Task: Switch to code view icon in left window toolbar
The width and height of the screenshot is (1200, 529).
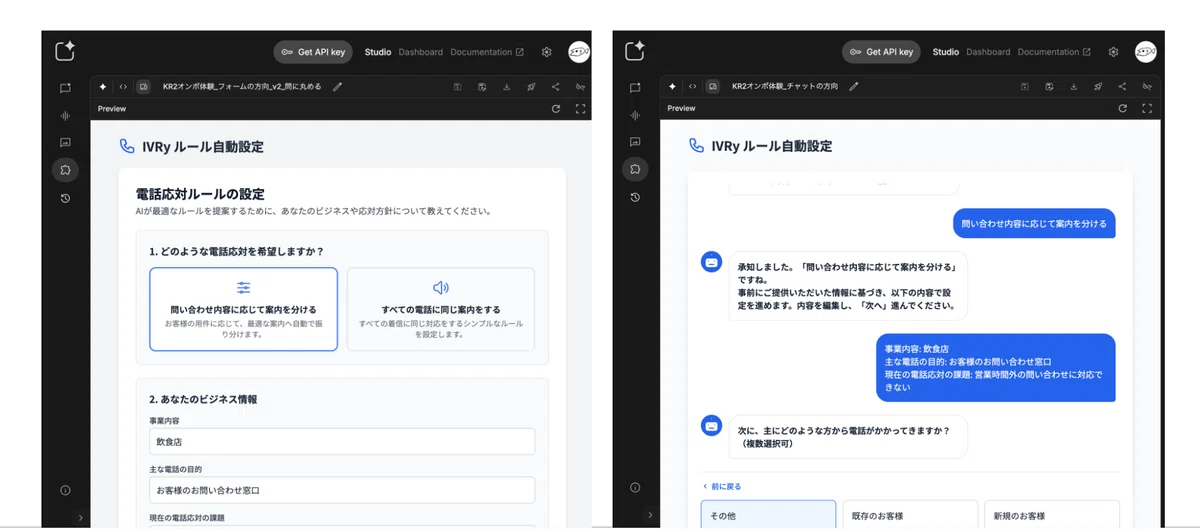Action: pyautogui.click(x=122, y=87)
